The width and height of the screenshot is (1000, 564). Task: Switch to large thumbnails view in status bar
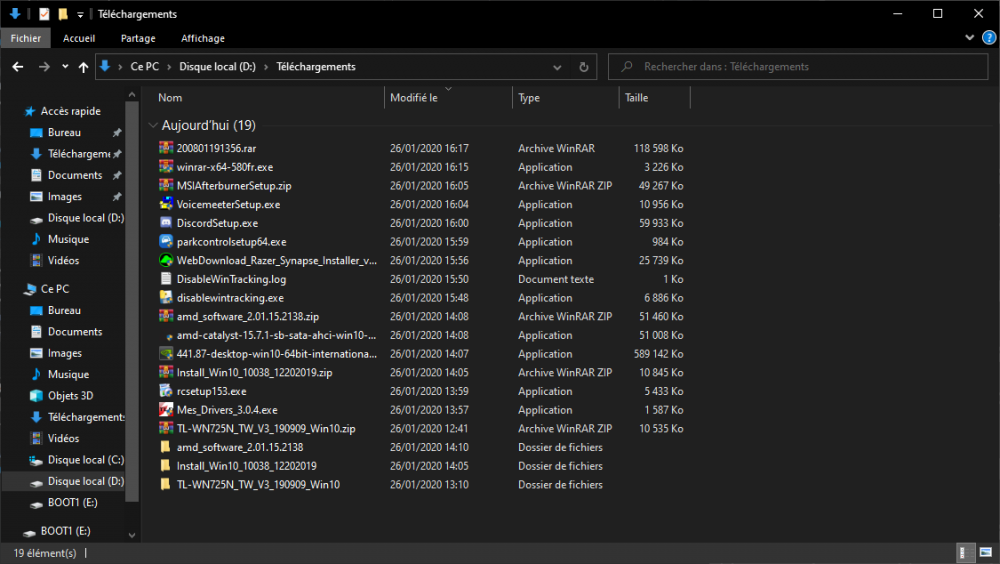[985, 552]
